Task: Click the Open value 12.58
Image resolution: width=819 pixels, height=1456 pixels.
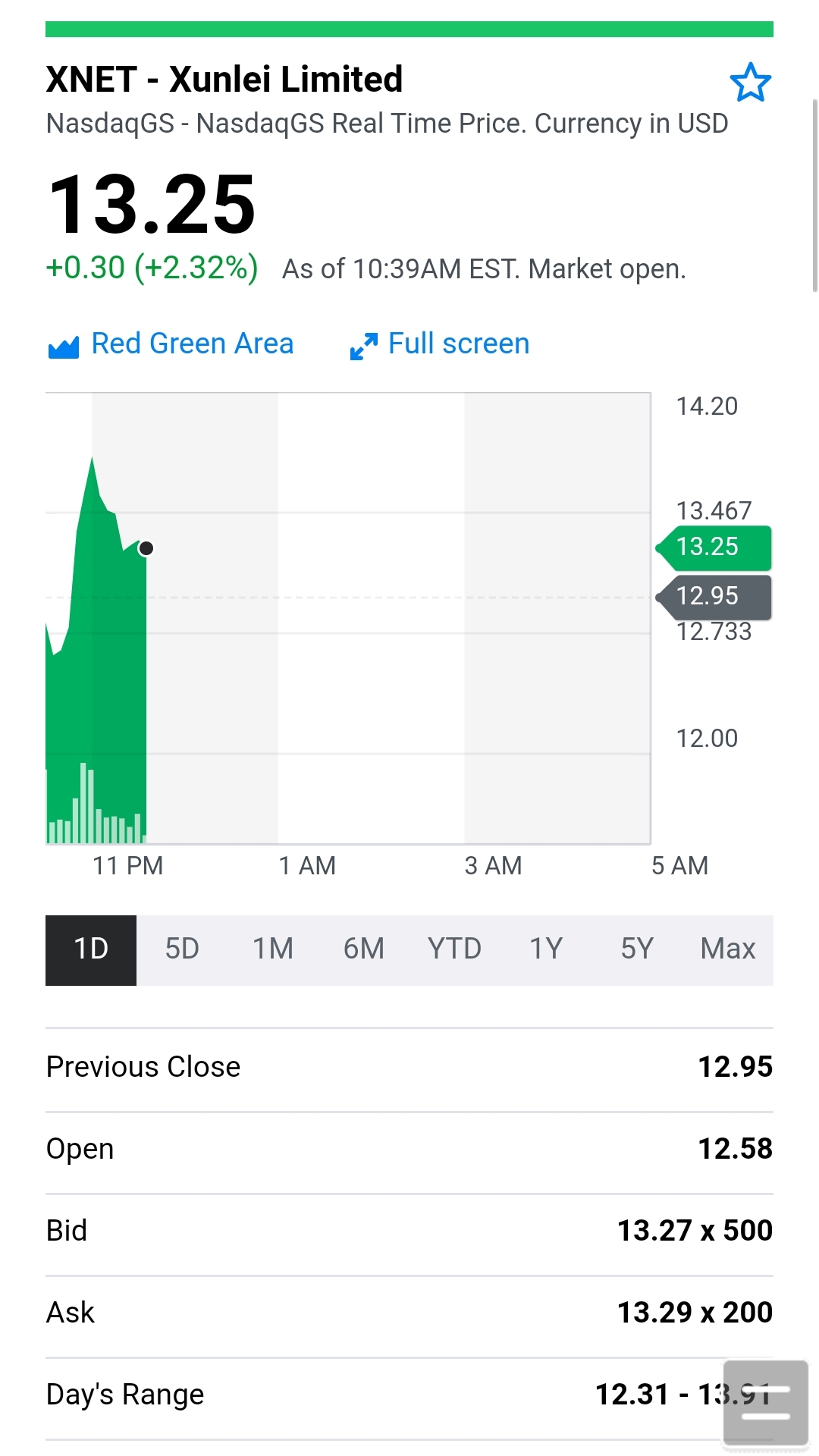Action: click(x=735, y=1149)
